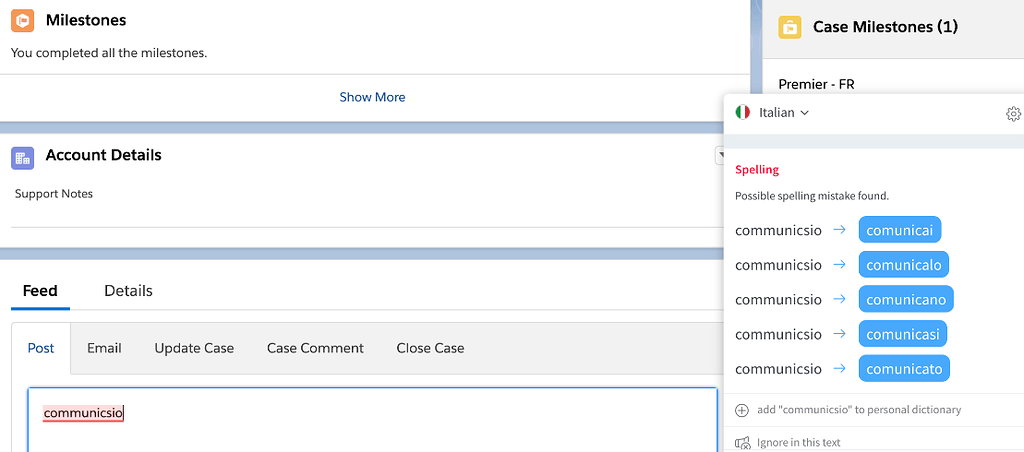Click the orange Milestones flag icon
This screenshot has height=452, width=1024.
point(22,21)
